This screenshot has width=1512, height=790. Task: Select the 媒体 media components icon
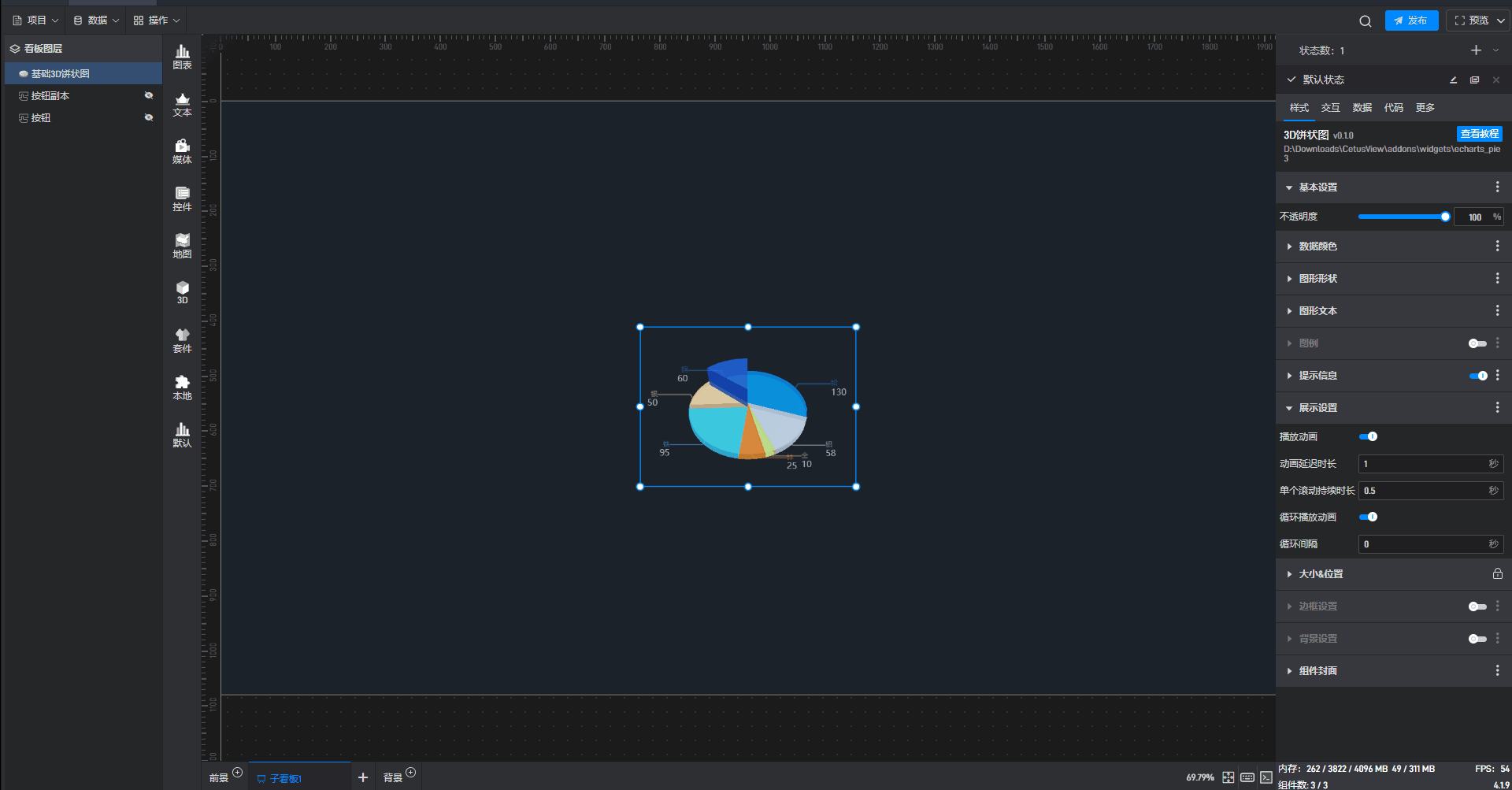182,151
